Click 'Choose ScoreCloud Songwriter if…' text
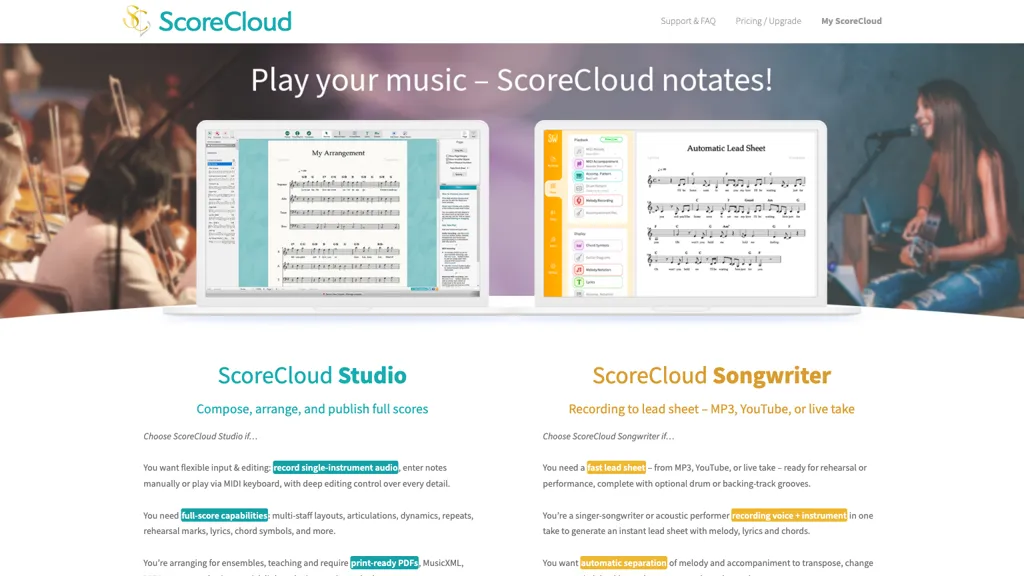The height and width of the screenshot is (576, 1024). (608, 436)
